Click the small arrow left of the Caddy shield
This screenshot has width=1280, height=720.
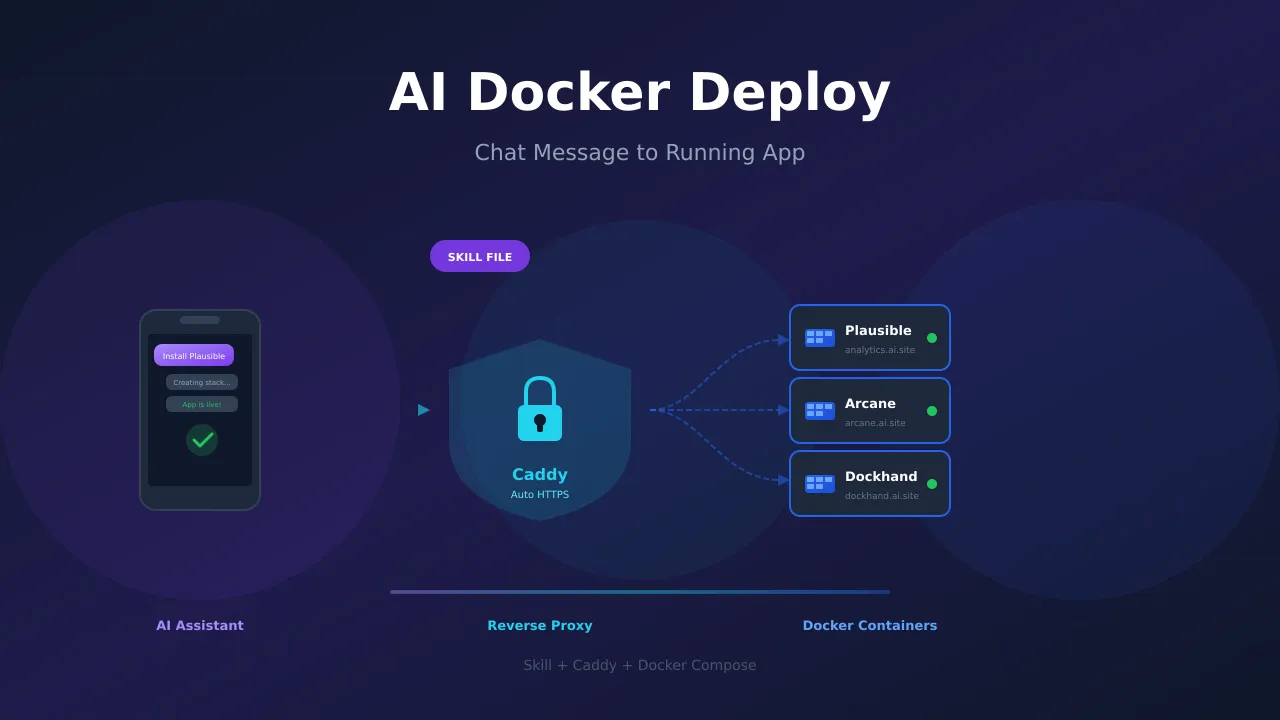[x=424, y=410]
